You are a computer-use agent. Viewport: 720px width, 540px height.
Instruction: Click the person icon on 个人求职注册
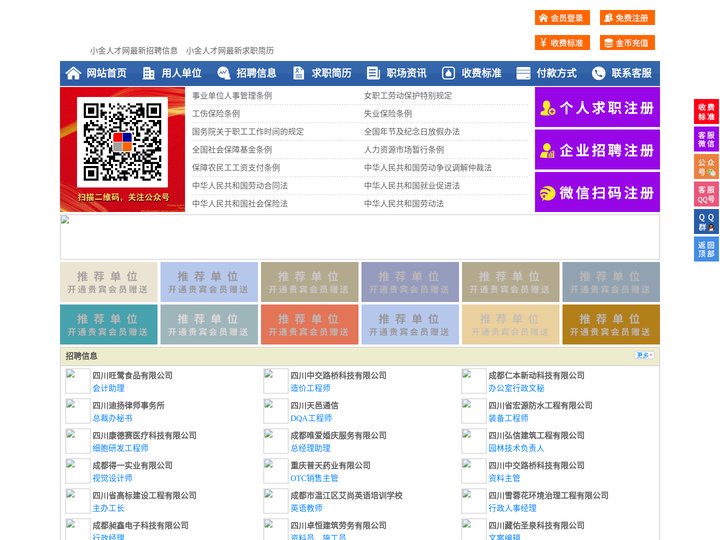point(547,108)
